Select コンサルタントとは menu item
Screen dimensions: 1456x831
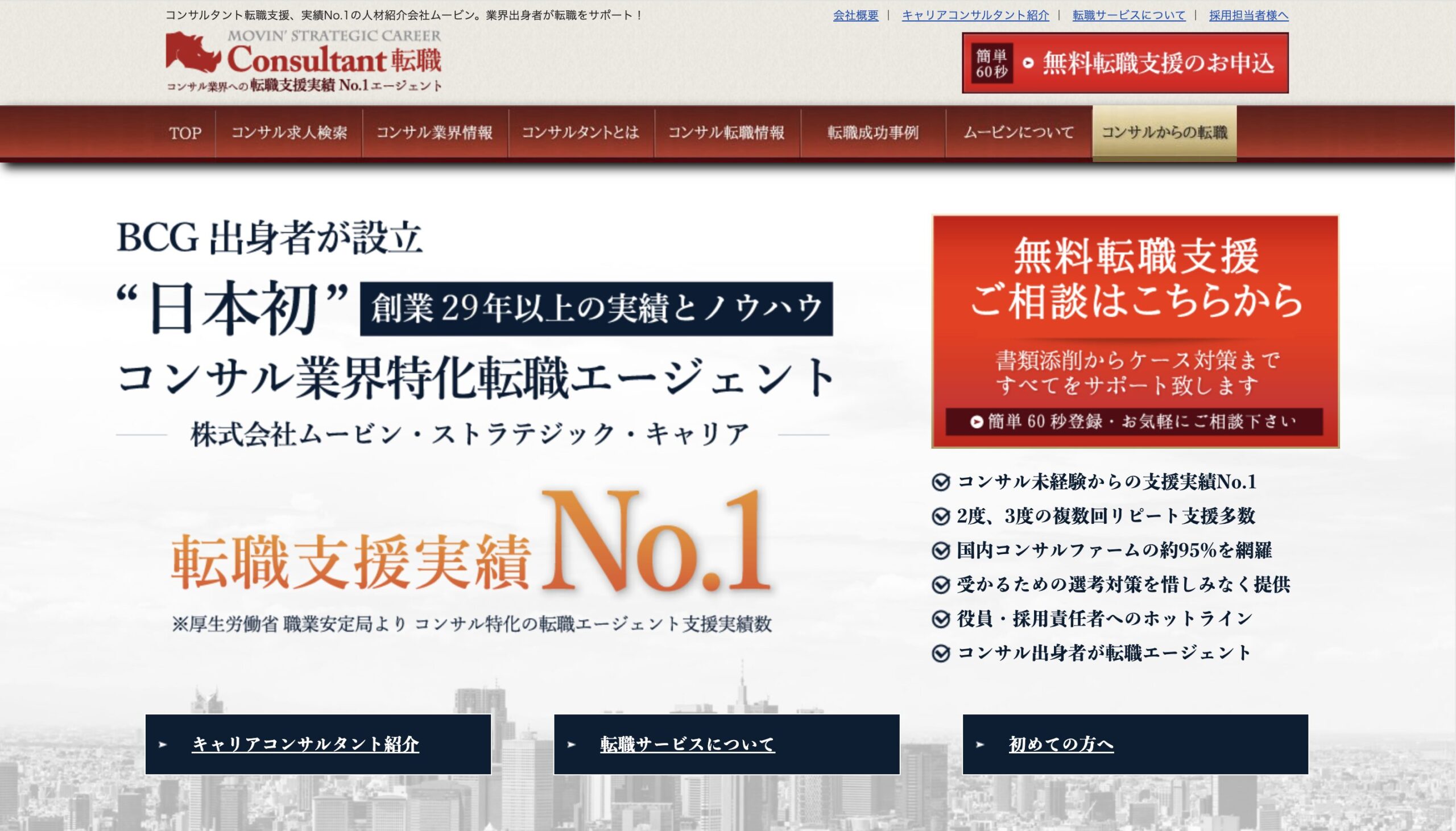(x=580, y=133)
